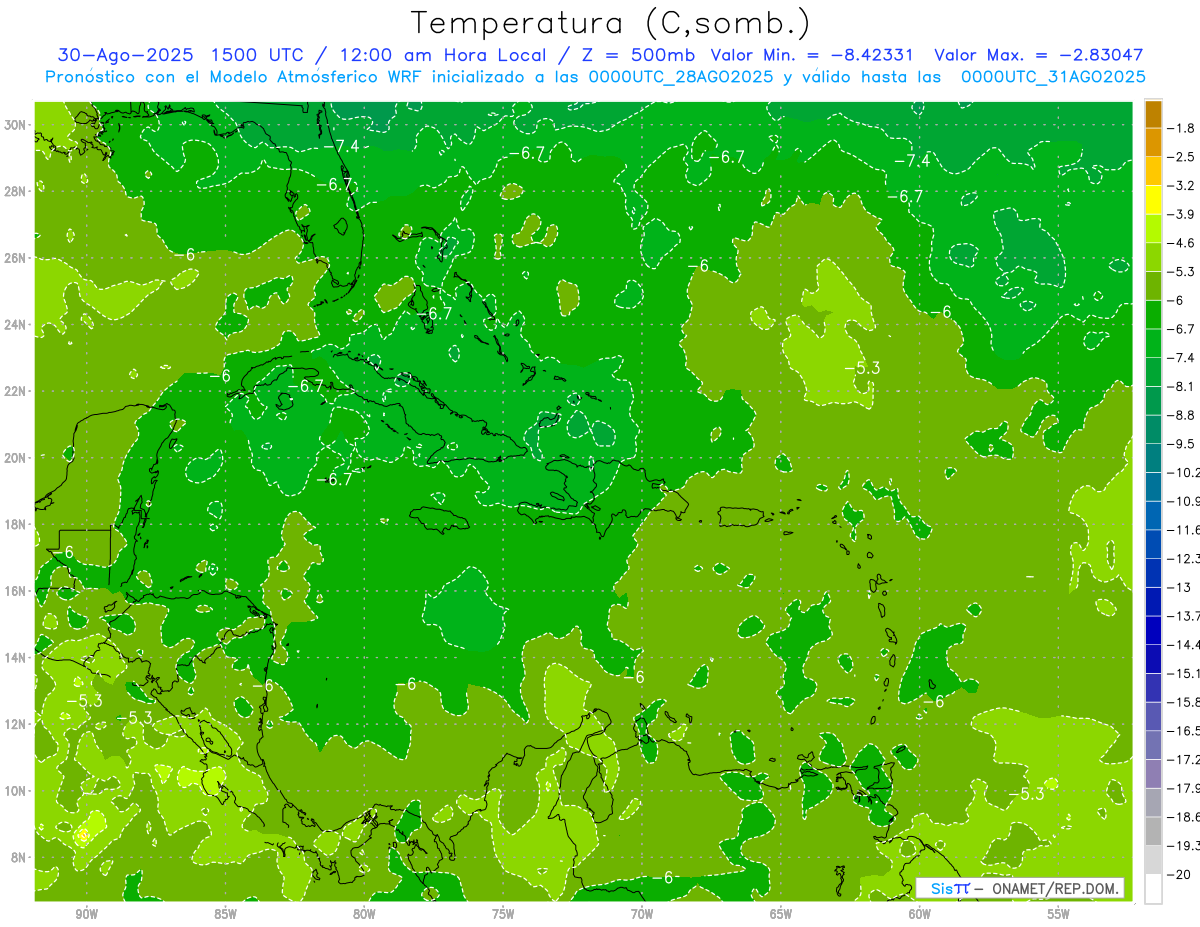Click the '16N' latitude axis label
Viewport: 1200px width, 927px height.
[x=17, y=591]
